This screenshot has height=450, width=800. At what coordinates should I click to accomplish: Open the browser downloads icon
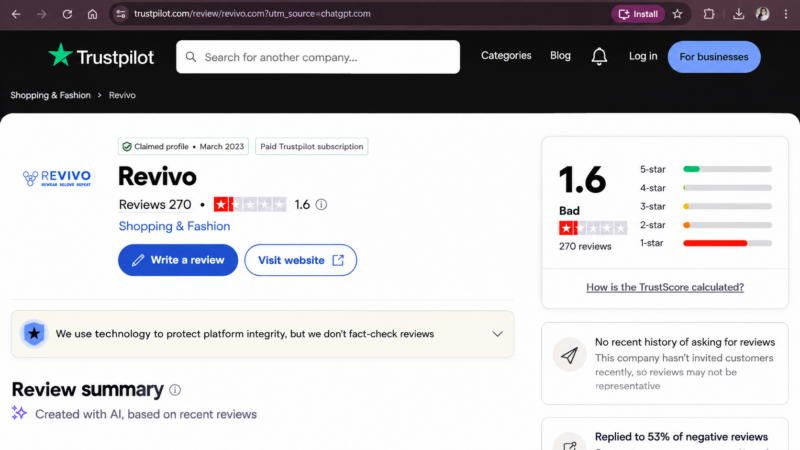(x=738, y=14)
